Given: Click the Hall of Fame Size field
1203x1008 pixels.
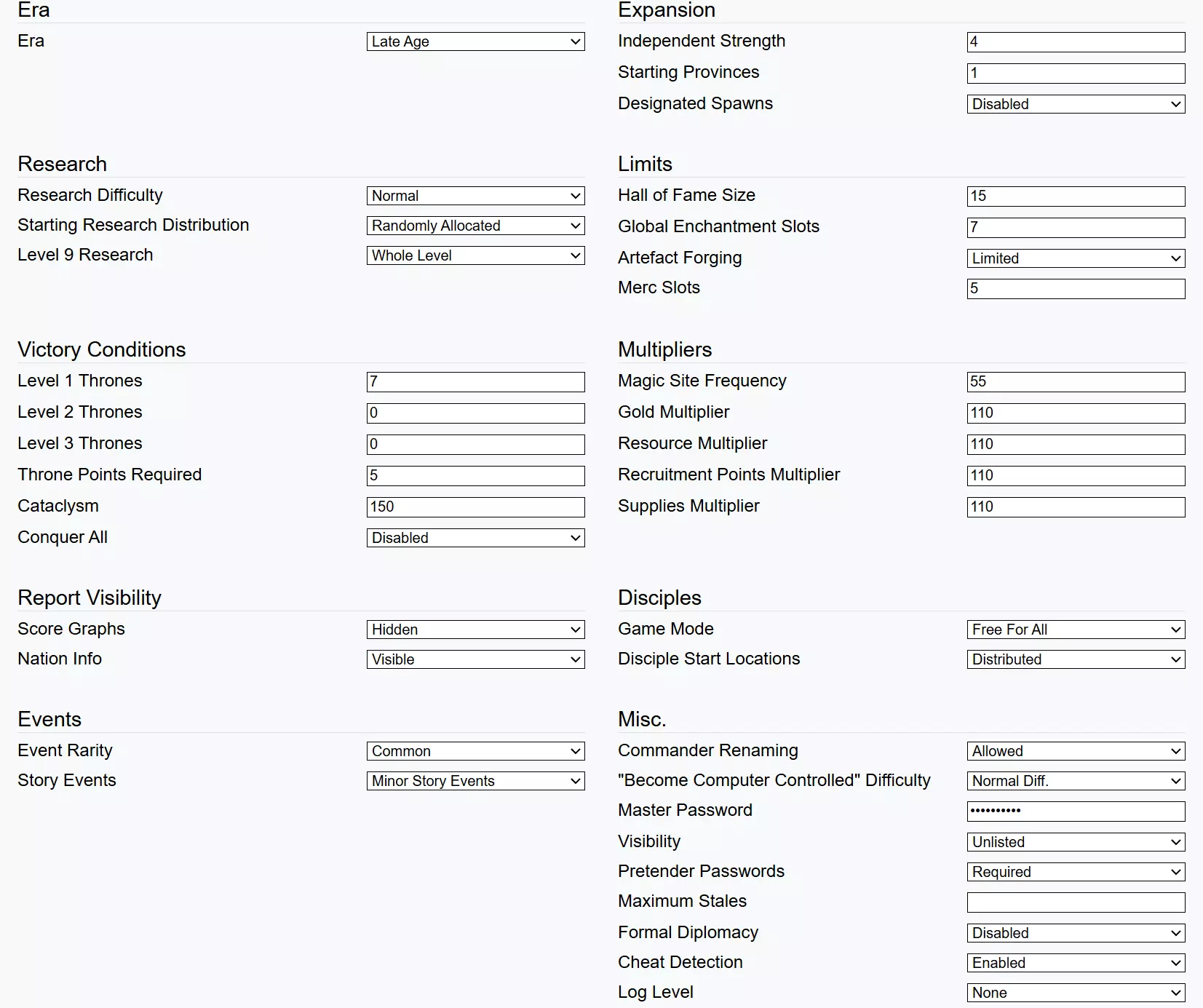Looking at the screenshot, I should 1076,197.
